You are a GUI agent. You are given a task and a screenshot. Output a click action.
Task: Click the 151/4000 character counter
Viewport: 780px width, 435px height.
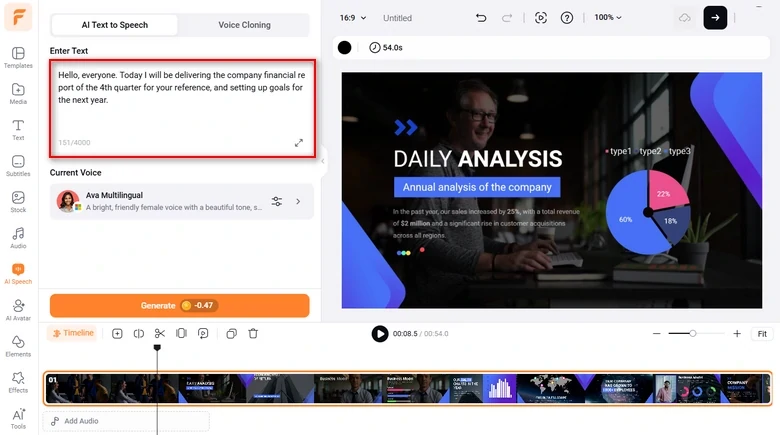[74, 143]
